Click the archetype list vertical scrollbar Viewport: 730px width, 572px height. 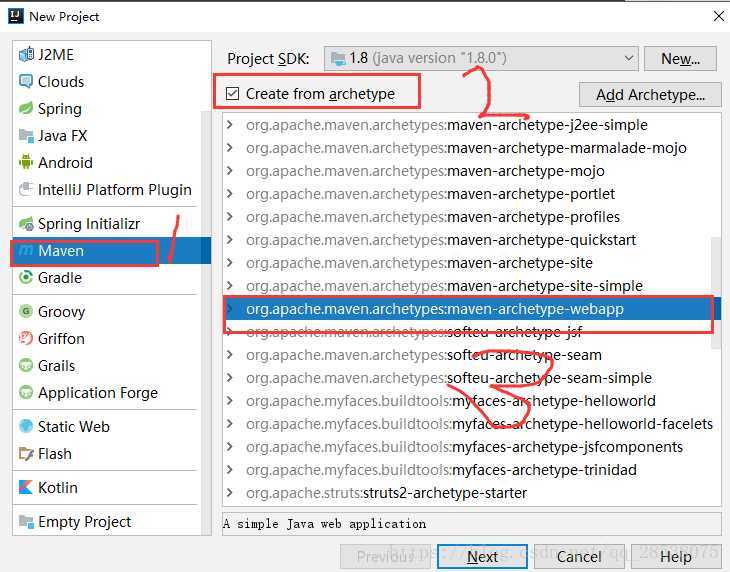[x=716, y=292]
